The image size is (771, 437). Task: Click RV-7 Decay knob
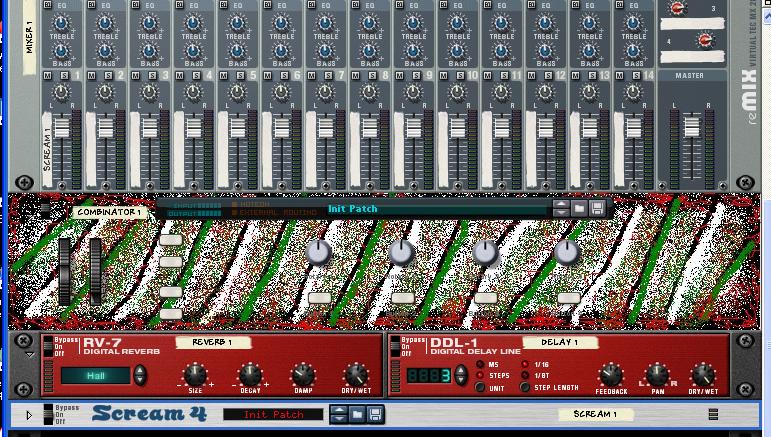[250, 375]
